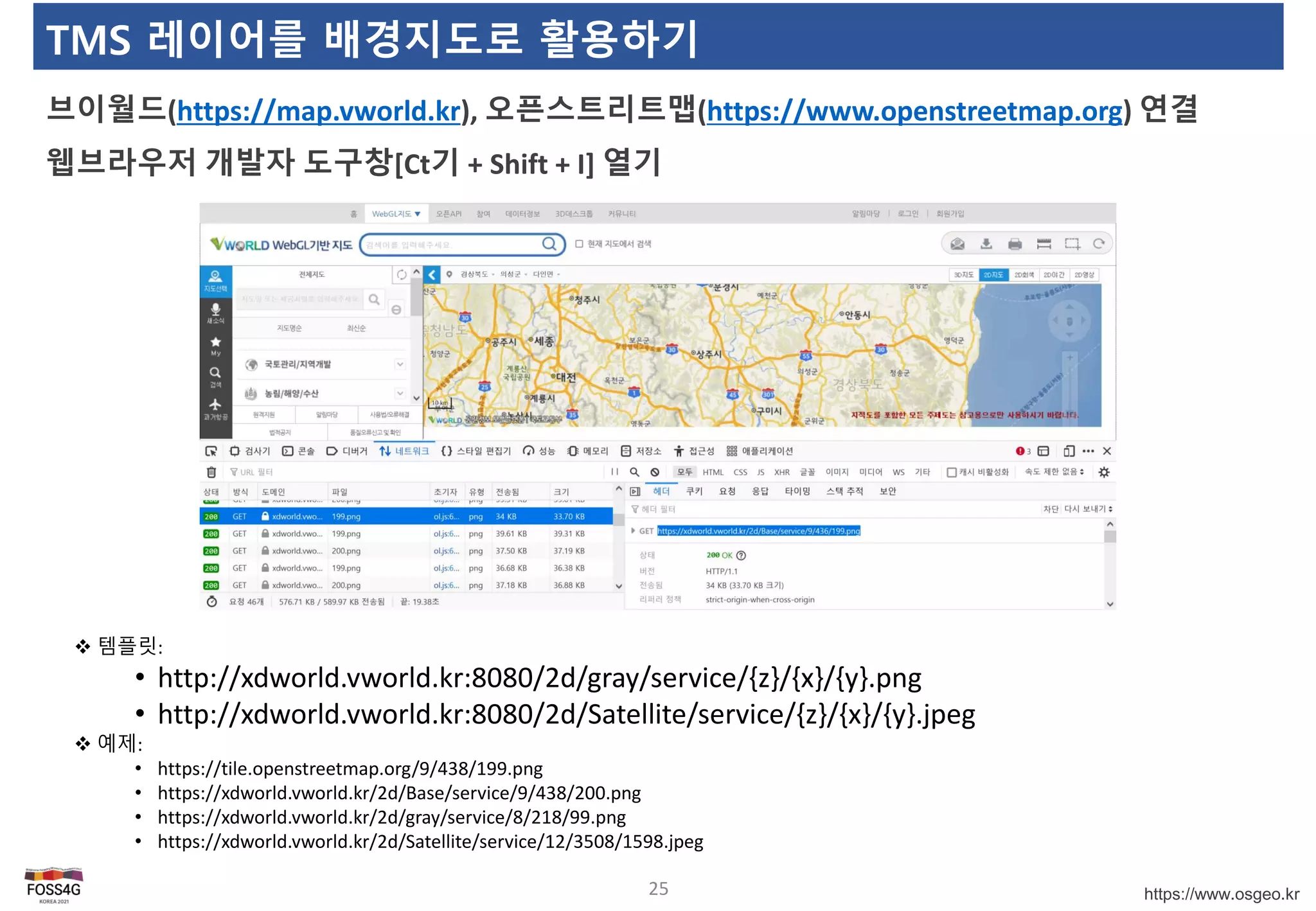Open the www.openstreetmap.org hyperlink
The image size is (1316, 911).
(915, 111)
